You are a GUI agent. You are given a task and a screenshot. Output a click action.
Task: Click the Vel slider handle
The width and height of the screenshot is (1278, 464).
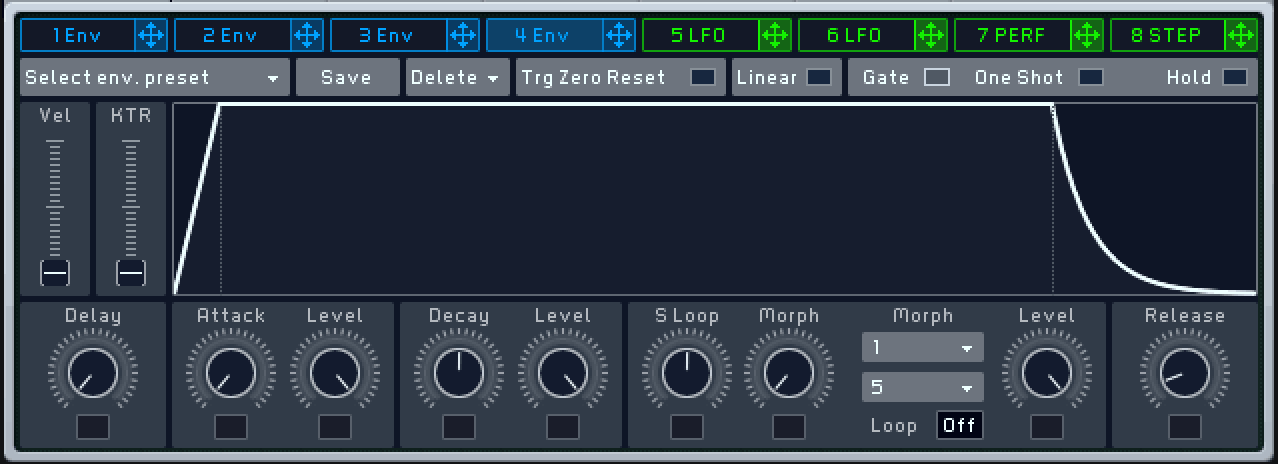pyautogui.click(x=54, y=273)
